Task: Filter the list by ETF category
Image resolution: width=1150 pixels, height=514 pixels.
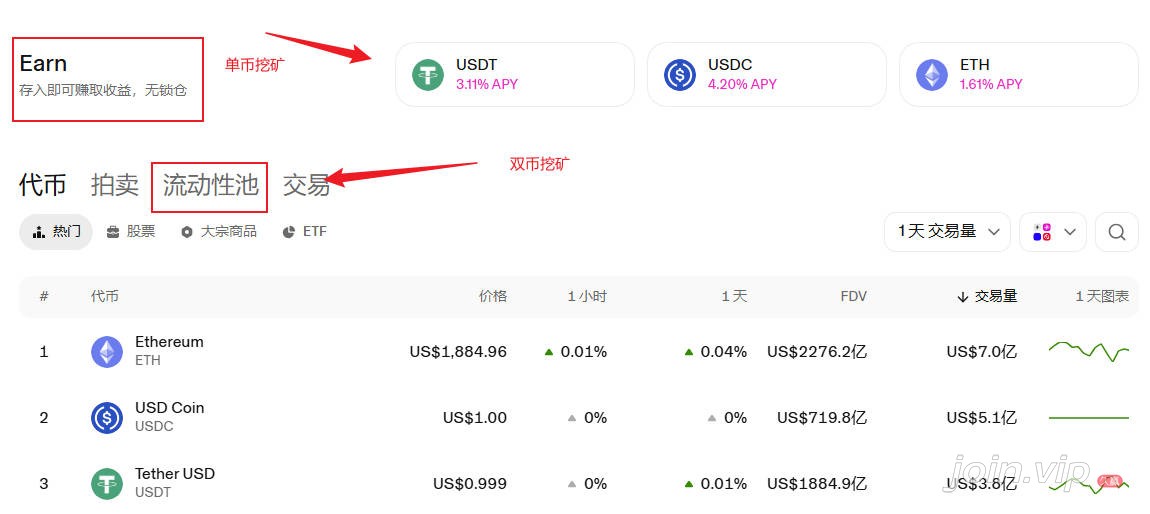Action: 304,232
